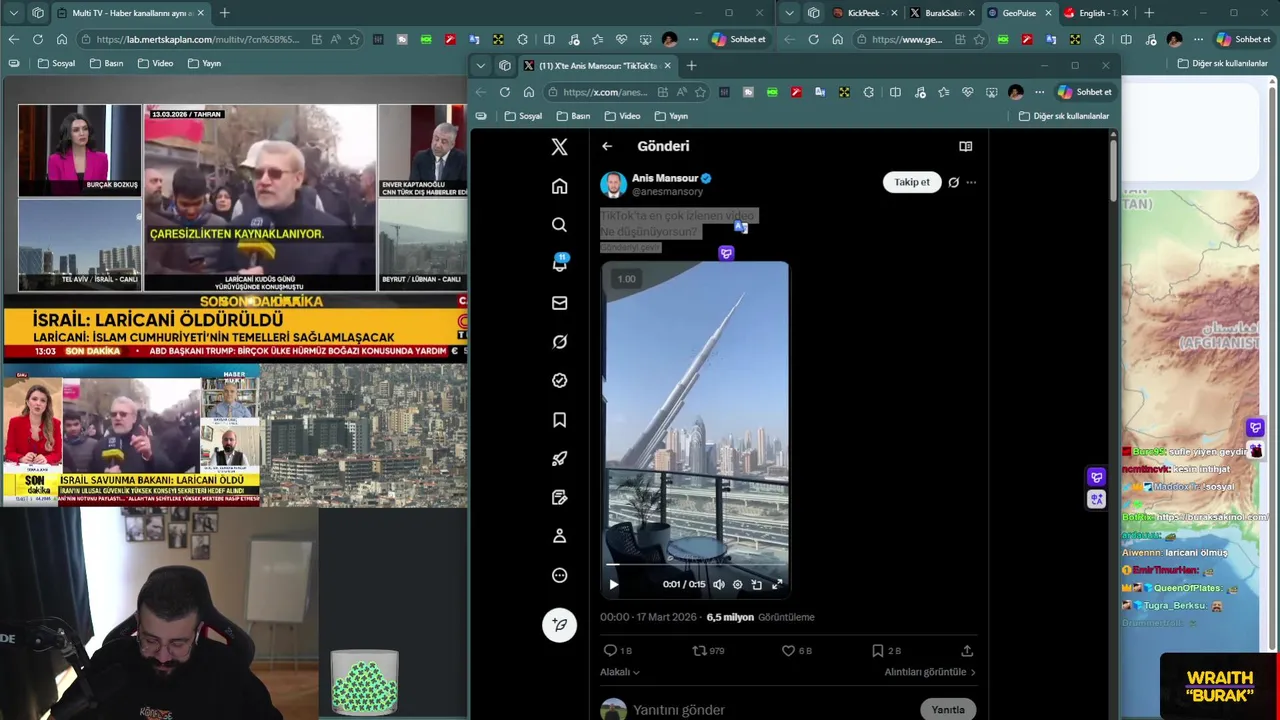Open verified checkmark icon in X sidebar
Image resolution: width=1280 pixels, height=720 pixels.
(559, 380)
